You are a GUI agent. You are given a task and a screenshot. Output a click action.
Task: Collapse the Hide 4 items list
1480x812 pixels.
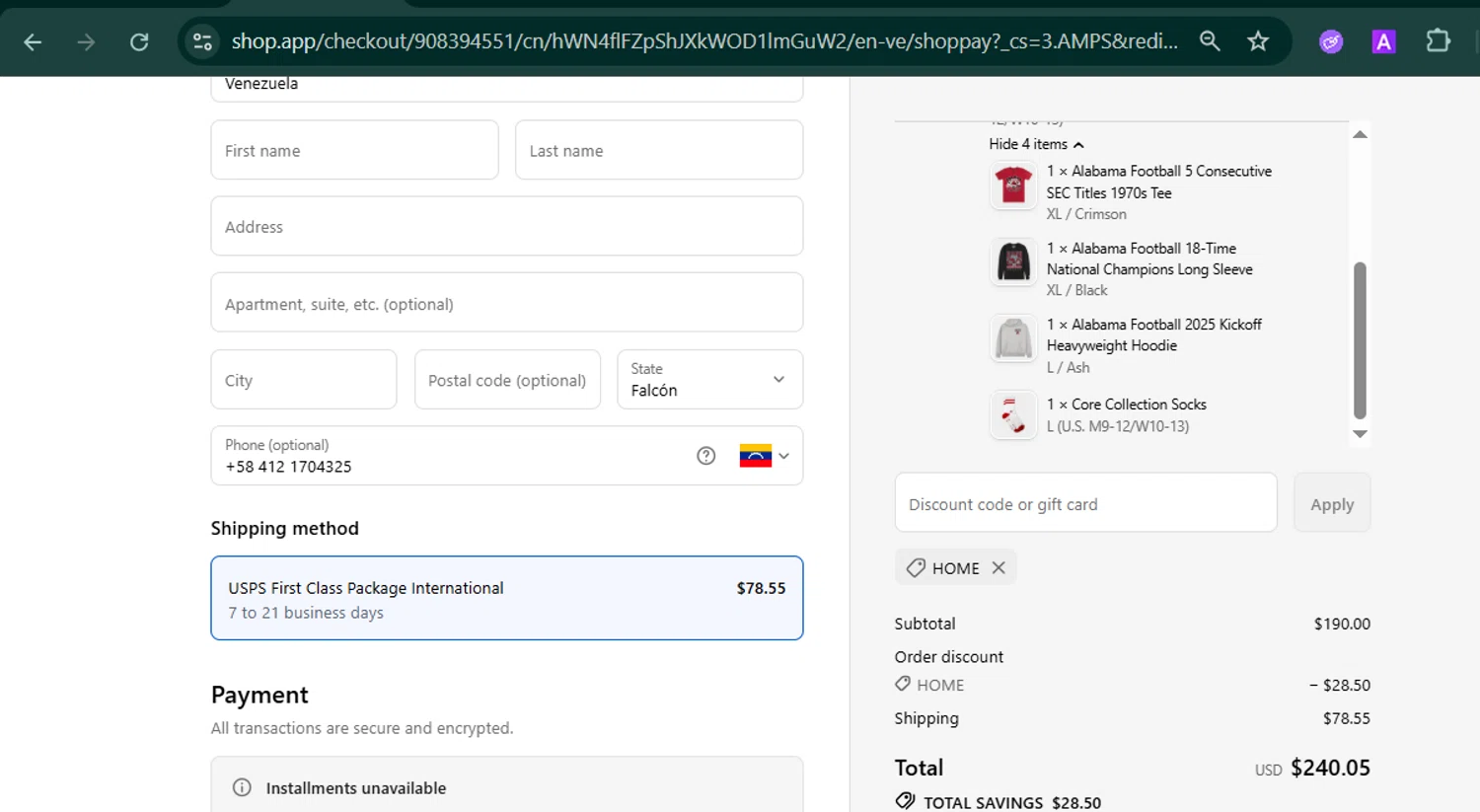1036,144
